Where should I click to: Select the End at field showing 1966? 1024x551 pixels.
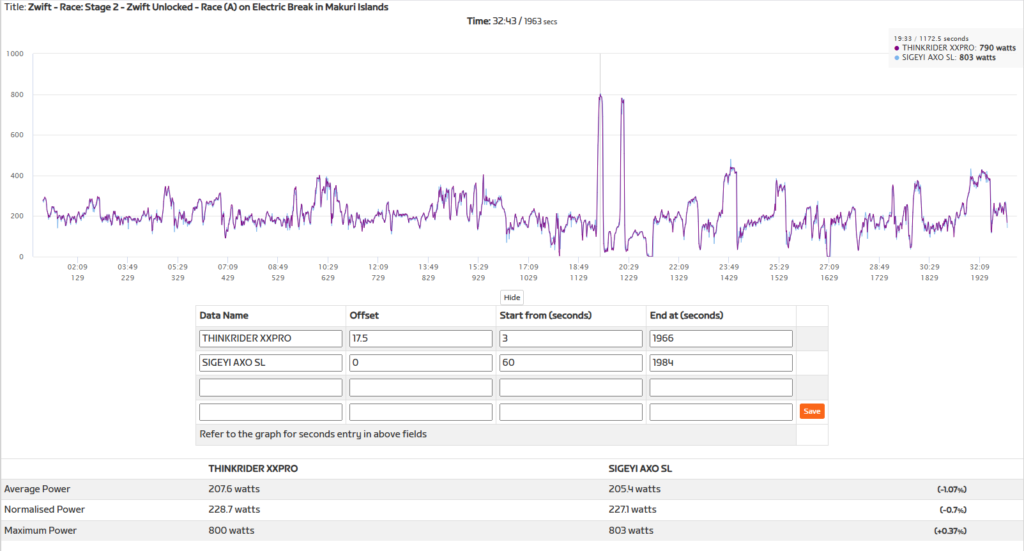pos(720,339)
